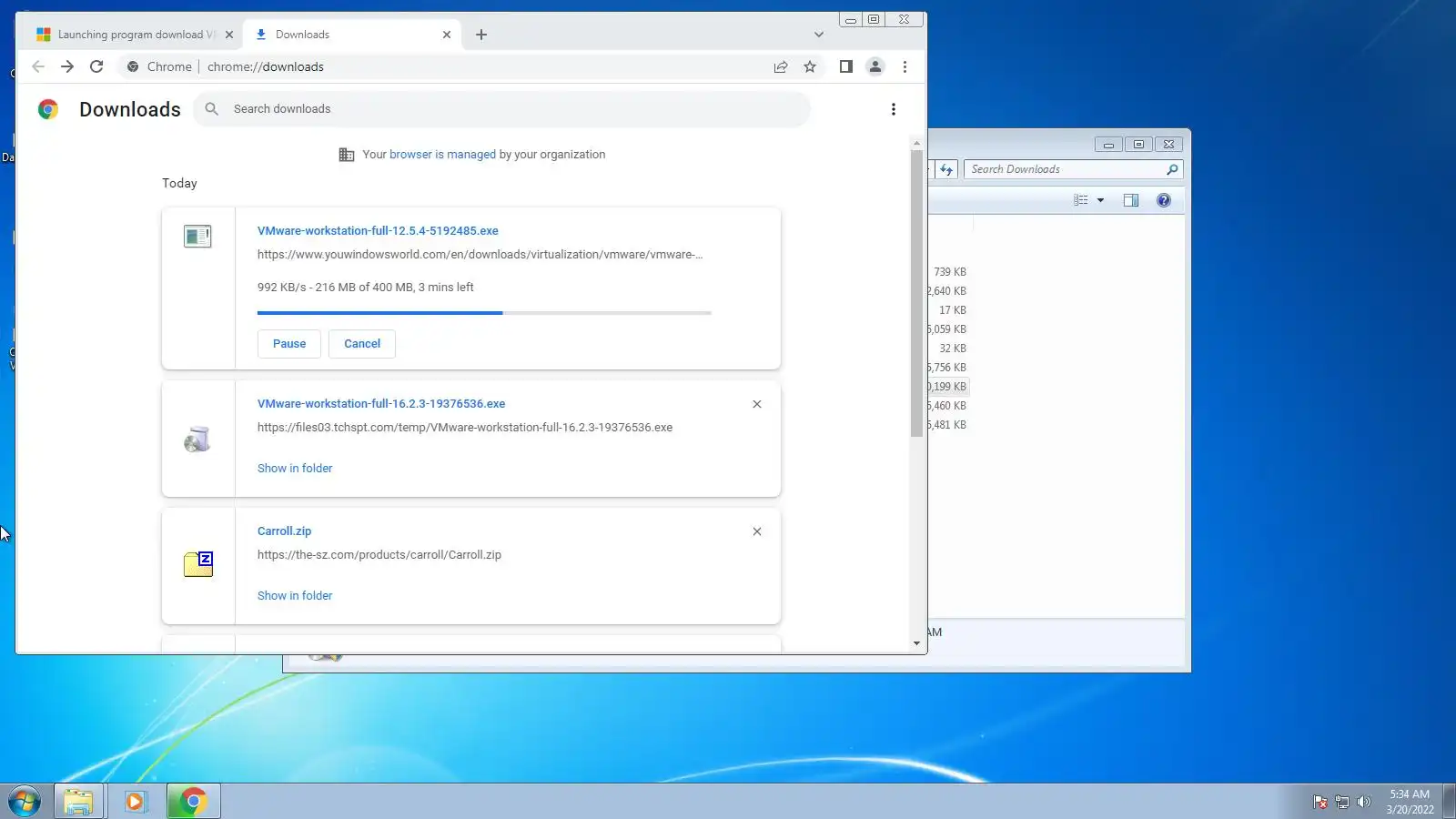Open Downloads page more actions menu
The image size is (1456, 819).
click(894, 109)
